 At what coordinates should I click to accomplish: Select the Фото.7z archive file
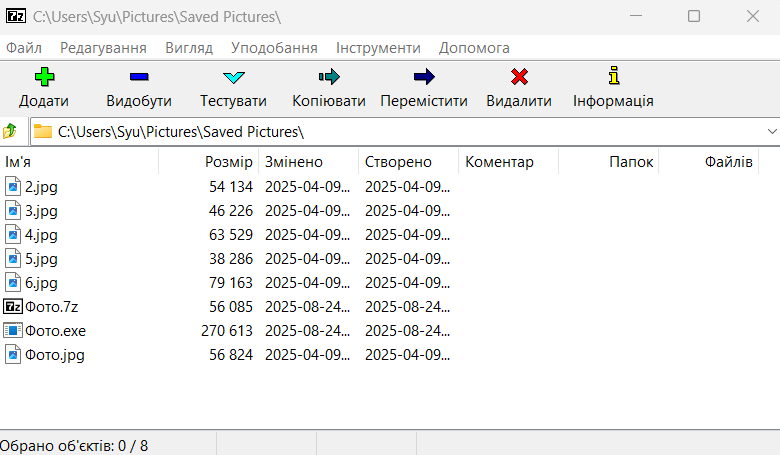[x=51, y=307]
